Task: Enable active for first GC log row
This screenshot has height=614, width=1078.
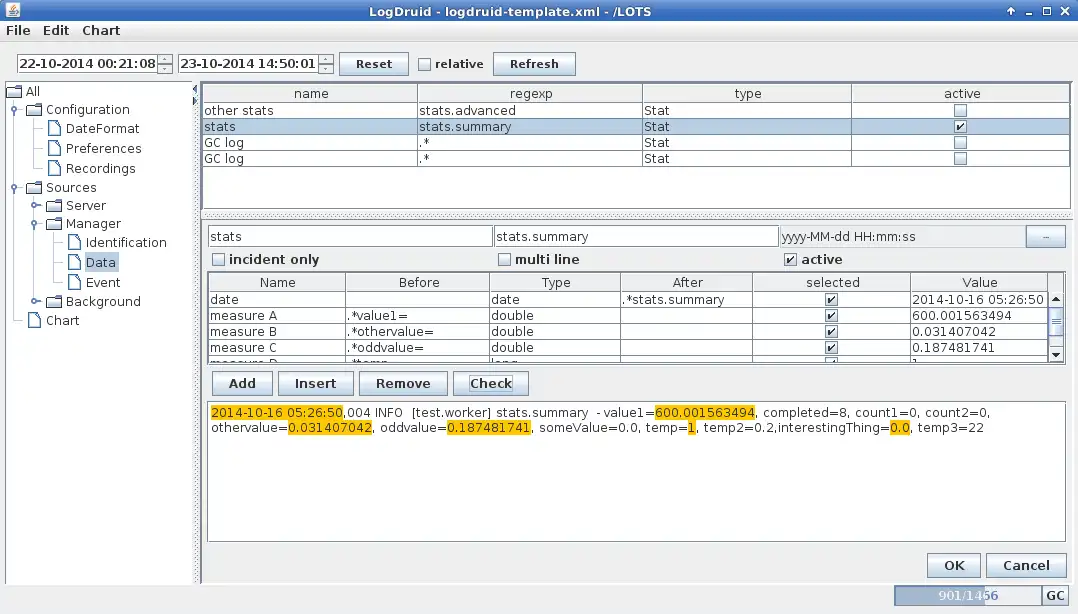Action: coord(960,142)
